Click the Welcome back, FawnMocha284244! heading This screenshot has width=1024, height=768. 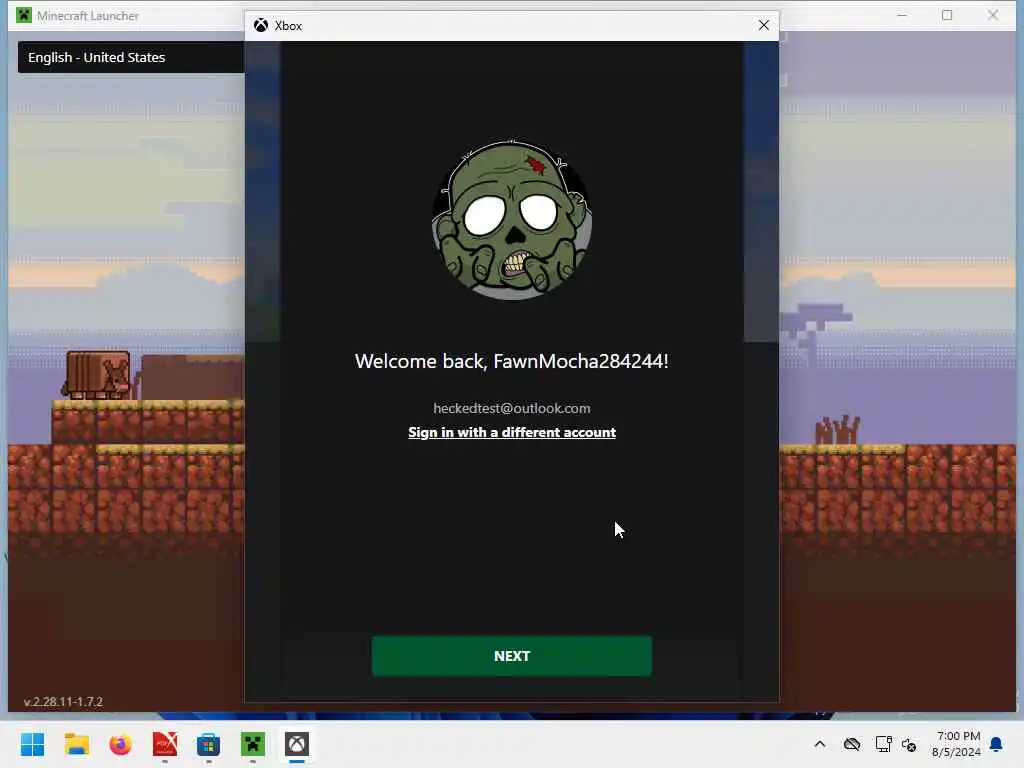[512, 361]
